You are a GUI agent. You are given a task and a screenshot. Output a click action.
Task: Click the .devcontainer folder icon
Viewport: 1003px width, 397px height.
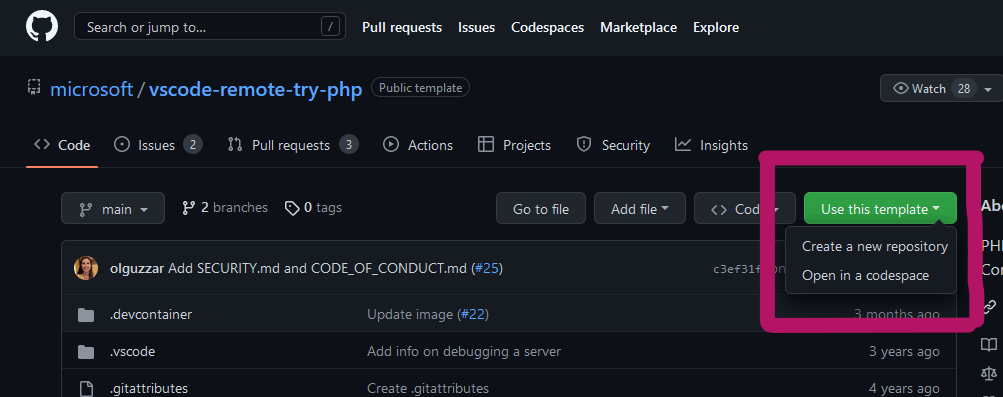click(x=86, y=315)
